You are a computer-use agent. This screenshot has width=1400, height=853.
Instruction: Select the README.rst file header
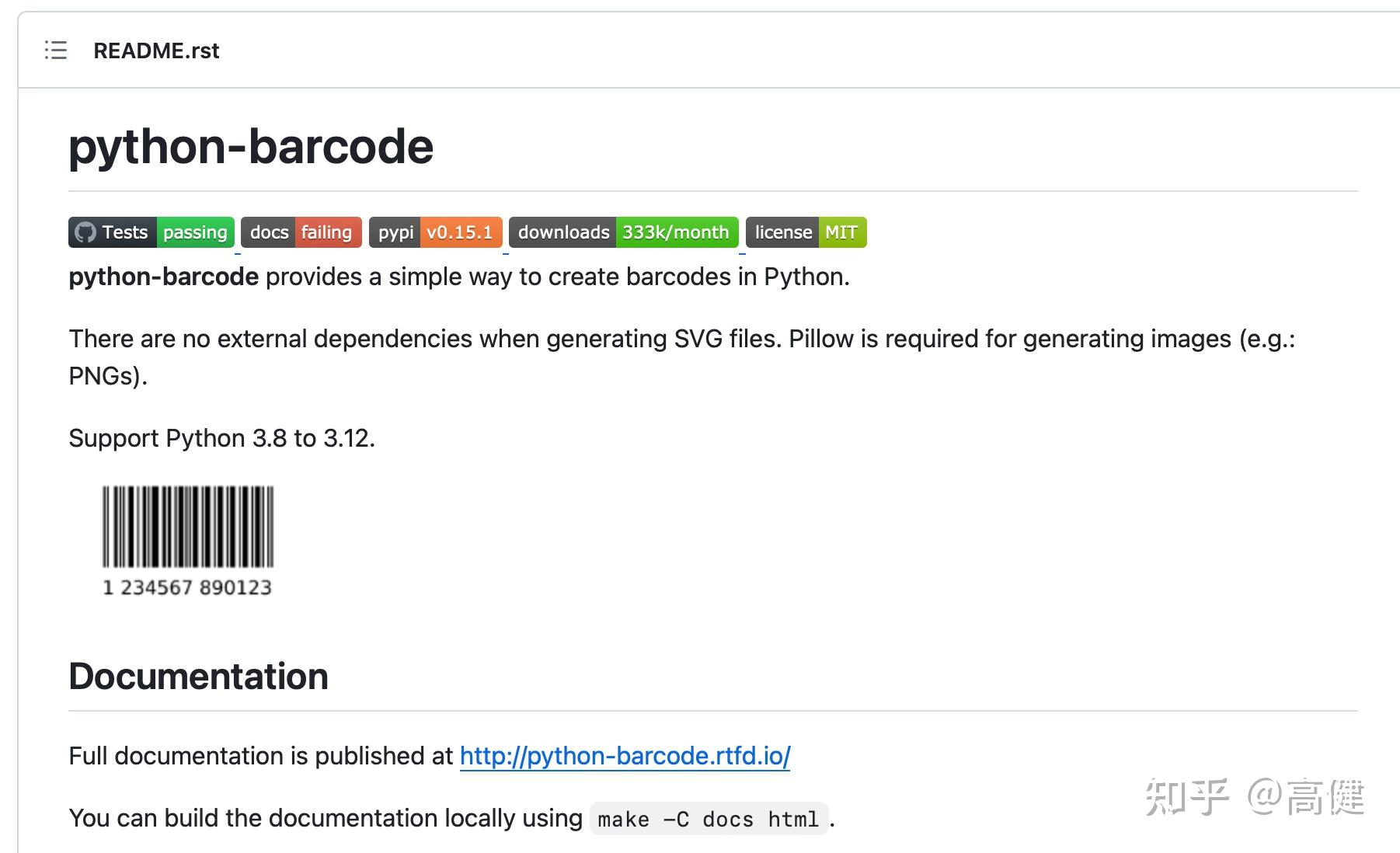[x=157, y=50]
